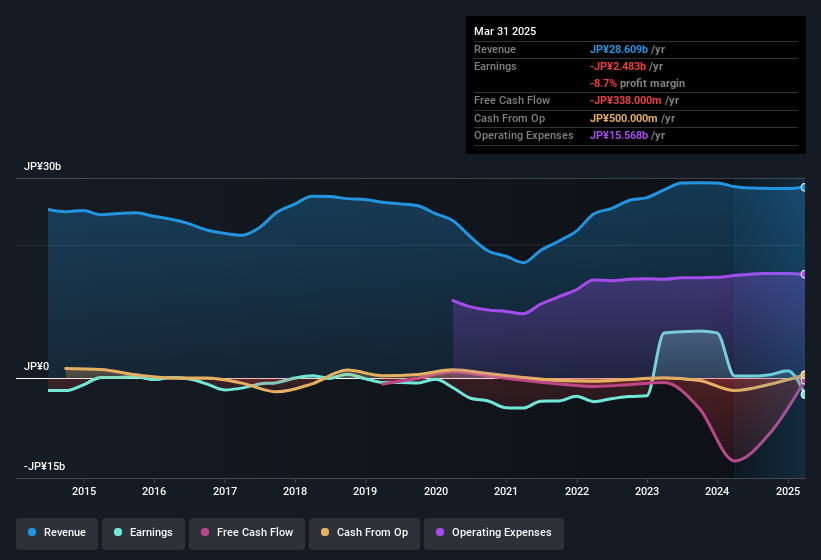The width and height of the screenshot is (821, 560).
Task: Select the Earnings endpoint marker on teal line
Action: (804, 395)
